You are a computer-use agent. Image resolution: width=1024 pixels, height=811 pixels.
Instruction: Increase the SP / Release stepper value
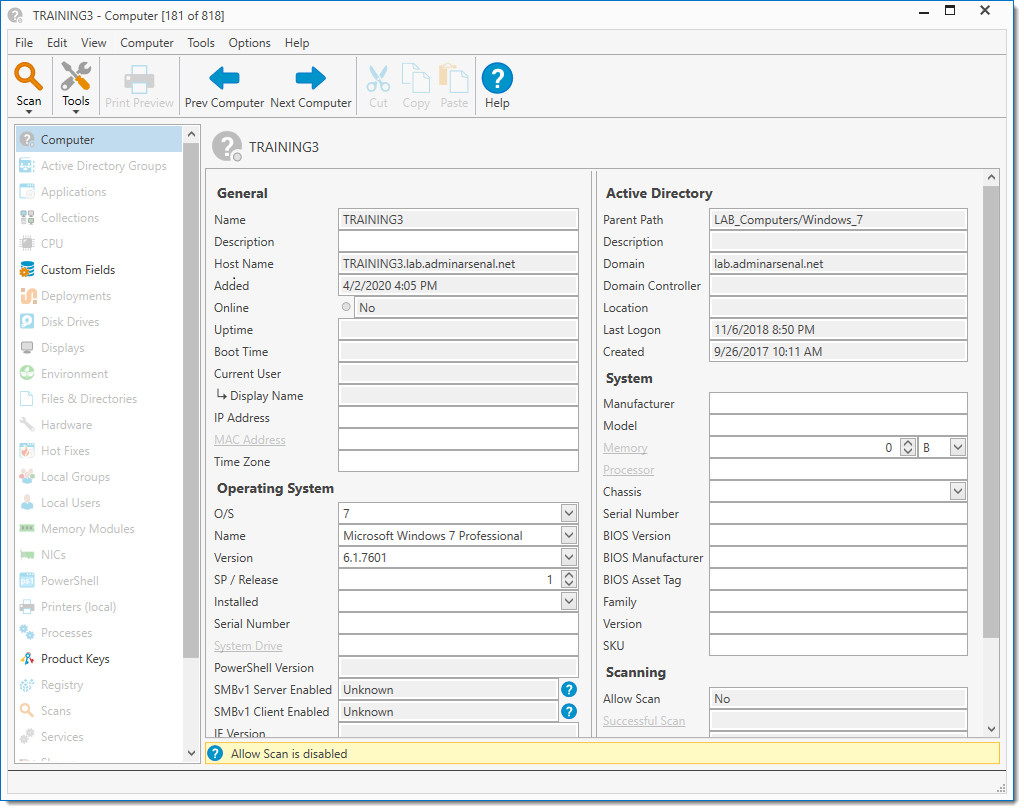tap(569, 575)
